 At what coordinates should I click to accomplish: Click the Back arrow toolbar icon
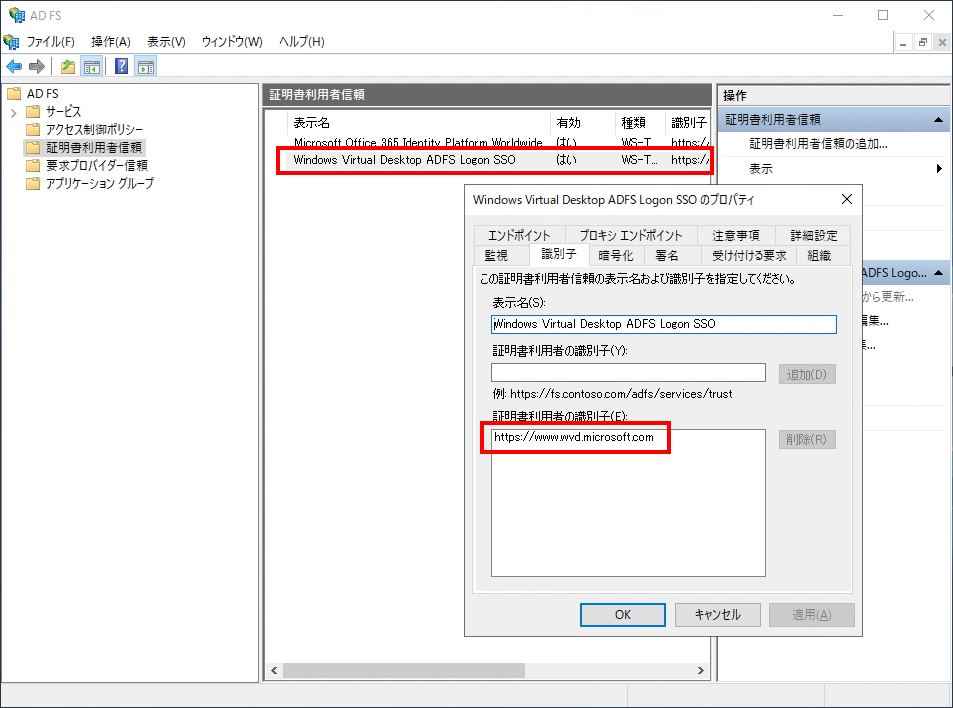[14, 66]
